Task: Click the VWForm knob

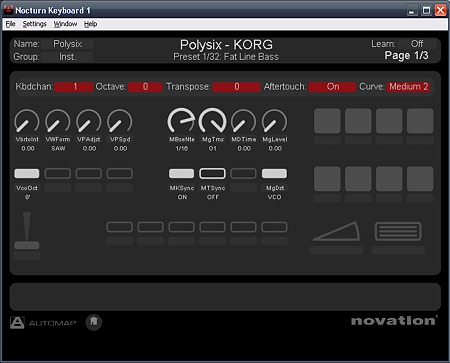Action: click(x=58, y=121)
